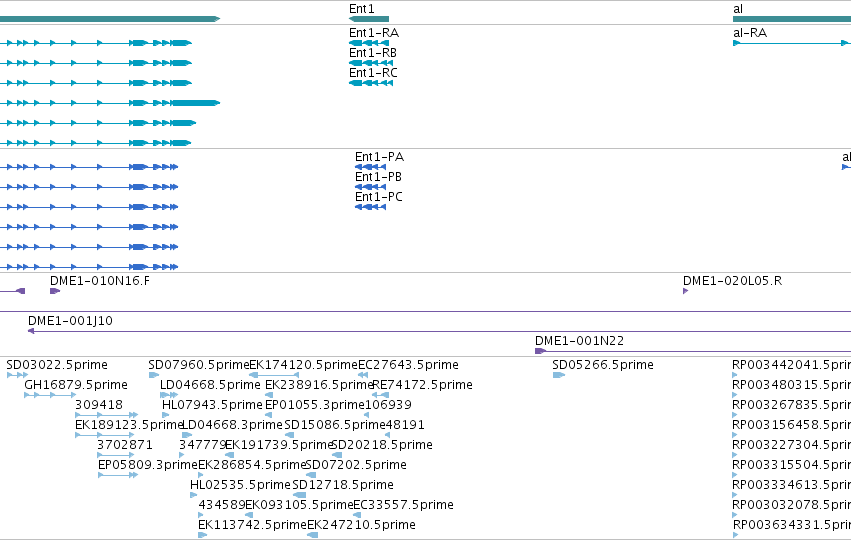Viewport: 851px width, 540px height.
Task: Click EST label EK247210.5prime
Action: tap(361, 525)
